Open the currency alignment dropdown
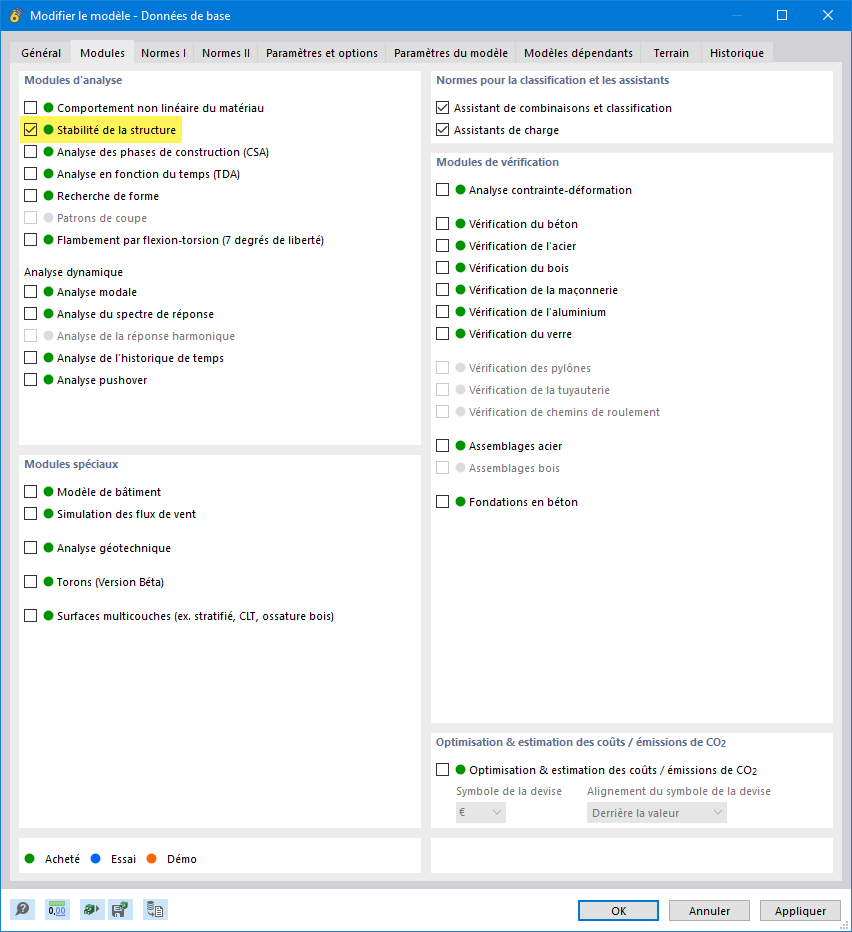This screenshot has height=932, width=852. pyautogui.click(x=655, y=813)
